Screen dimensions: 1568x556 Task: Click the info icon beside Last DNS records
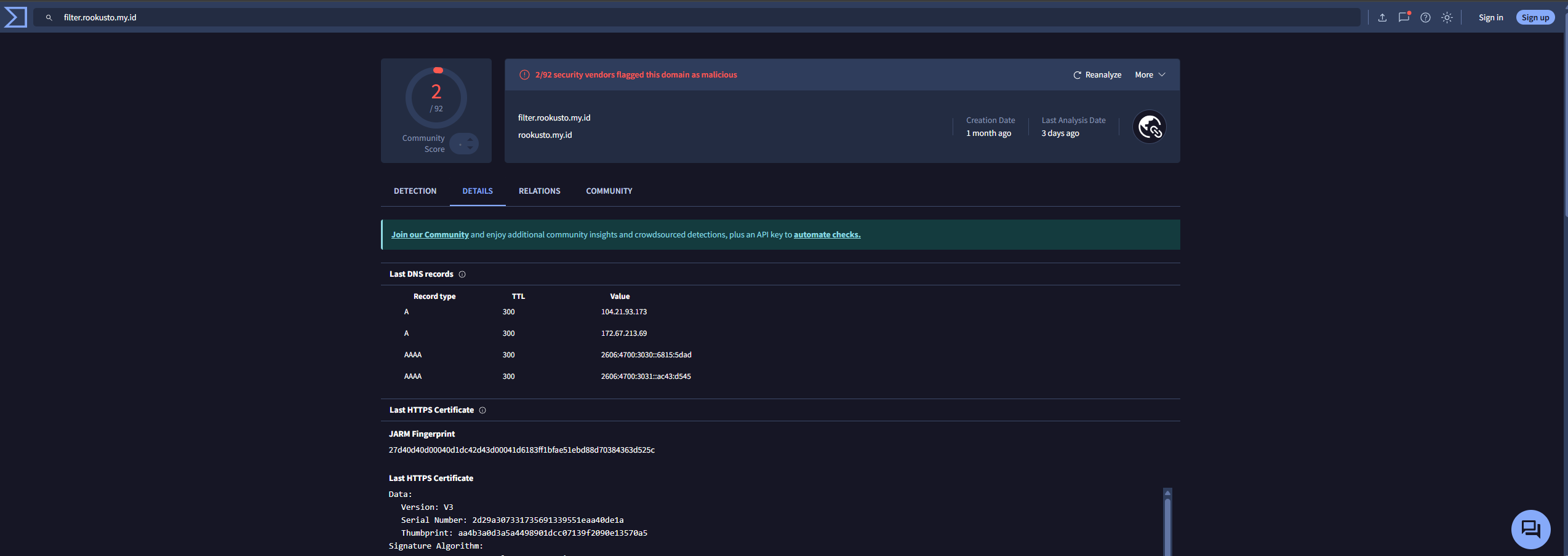462,274
